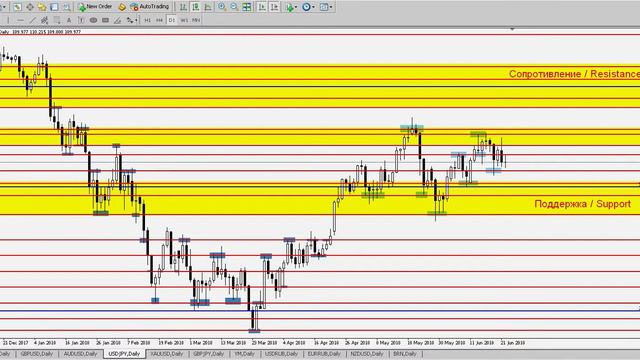The width and height of the screenshot is (640, 360).
Task: Open the Indicators list dropdown
Action: 291,7
